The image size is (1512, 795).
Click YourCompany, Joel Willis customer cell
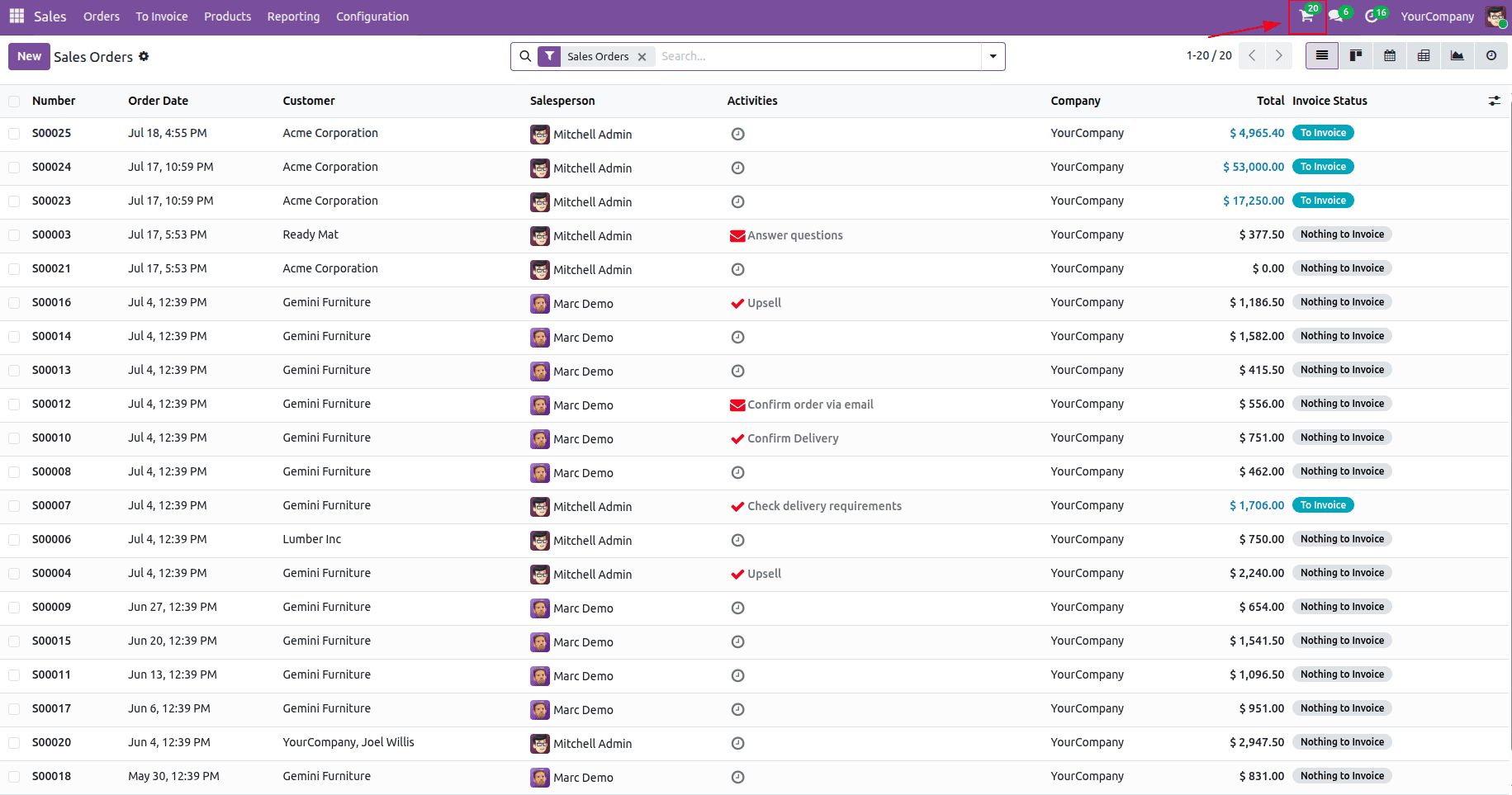348,742
